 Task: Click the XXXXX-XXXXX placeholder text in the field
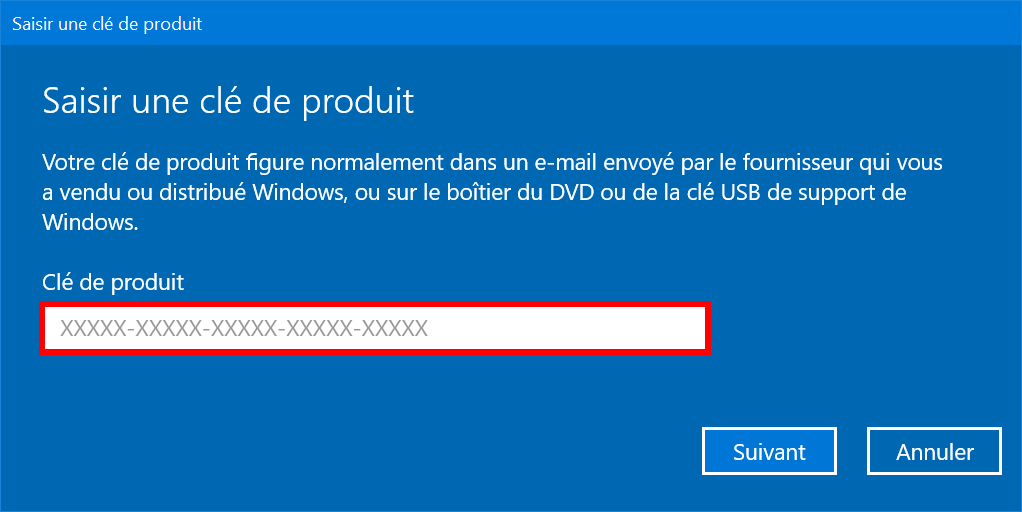(244, 328)
